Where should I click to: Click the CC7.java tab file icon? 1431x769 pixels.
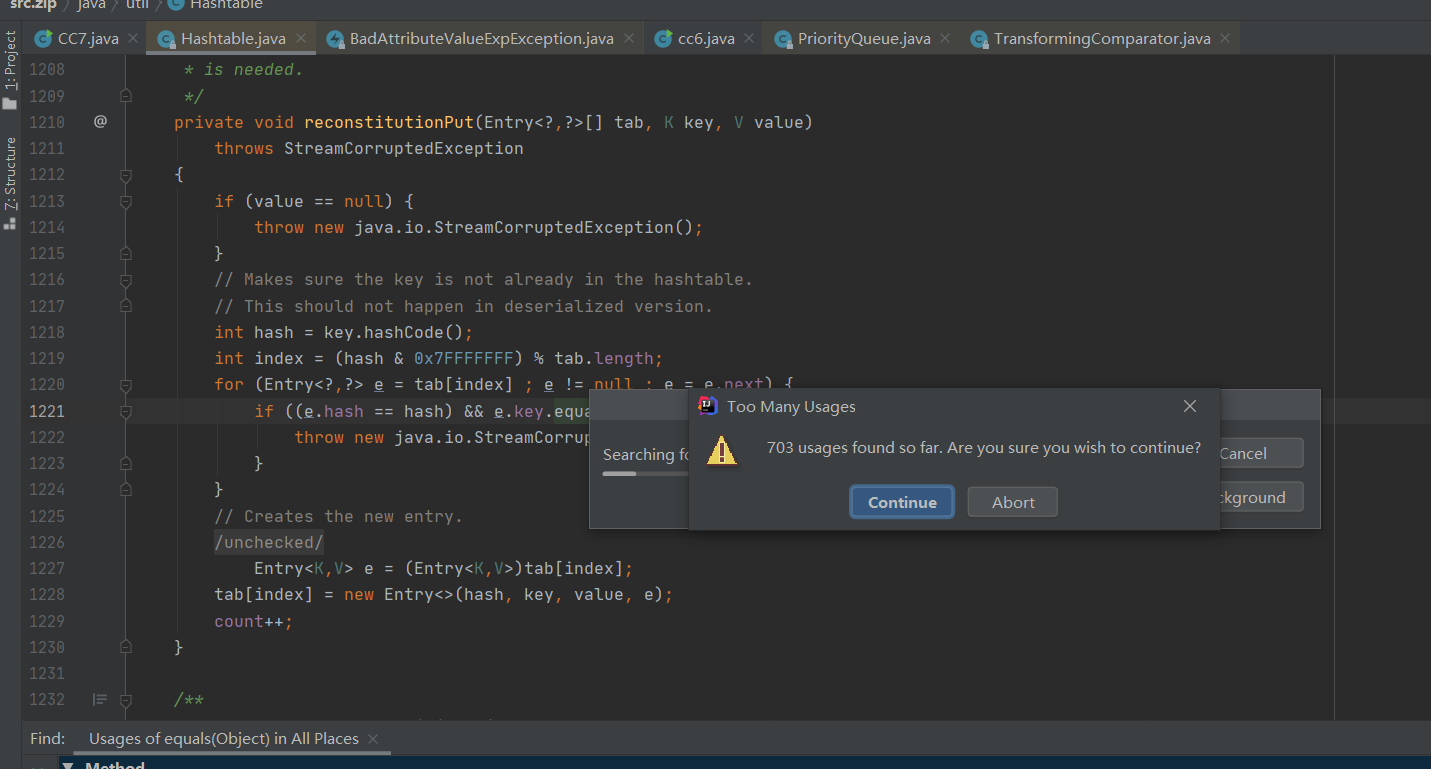[x=44, y=39]
